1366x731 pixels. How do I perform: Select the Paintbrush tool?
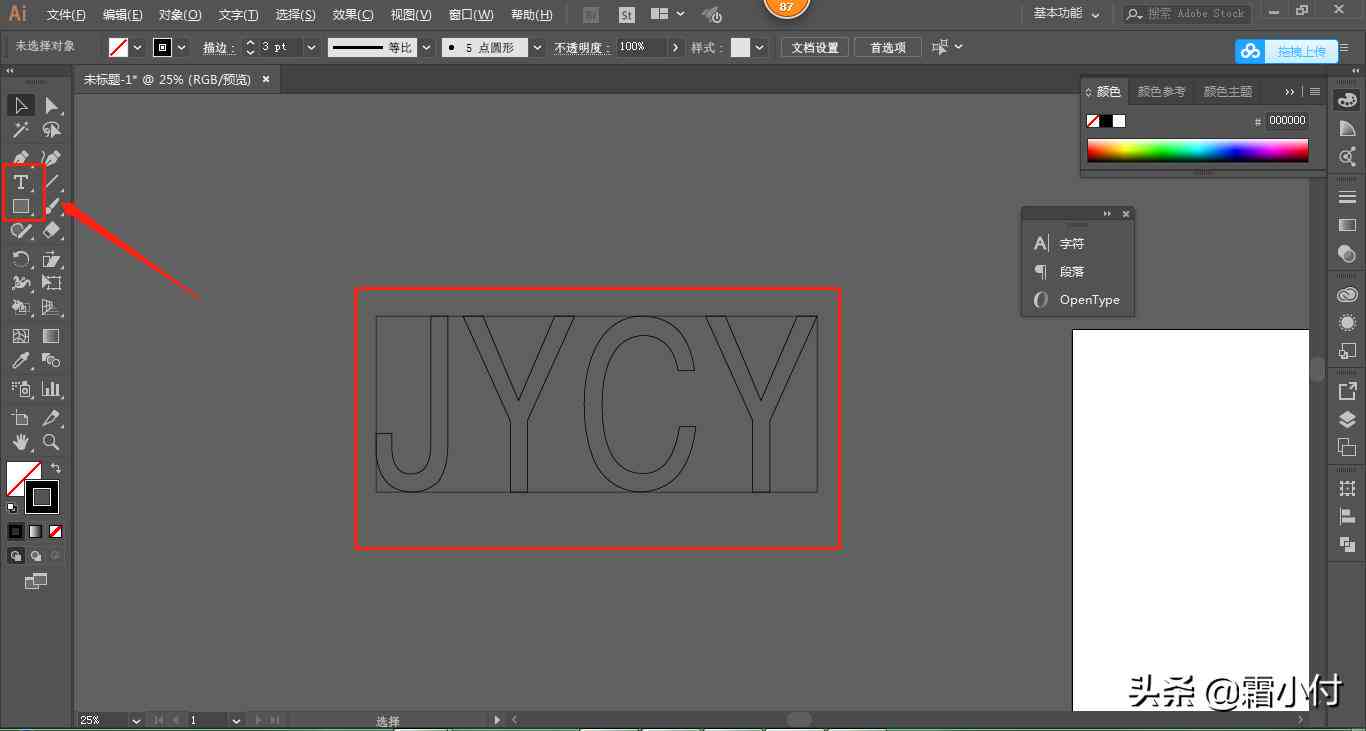point(51,206)
